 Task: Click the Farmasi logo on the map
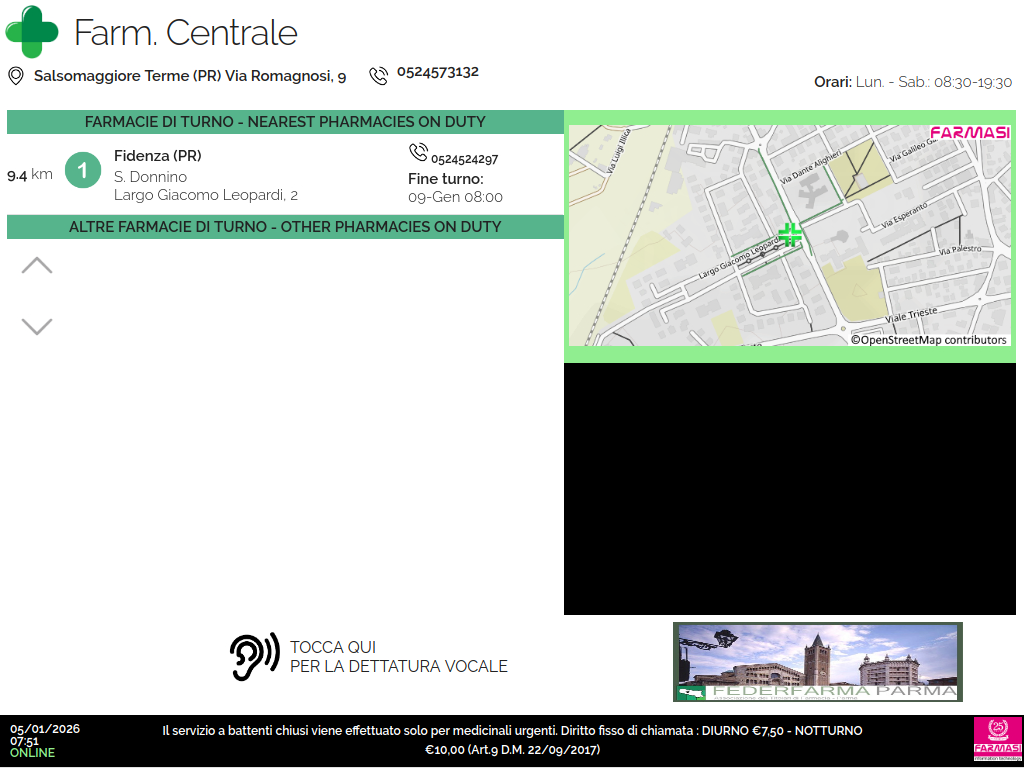tap(969, 133)
